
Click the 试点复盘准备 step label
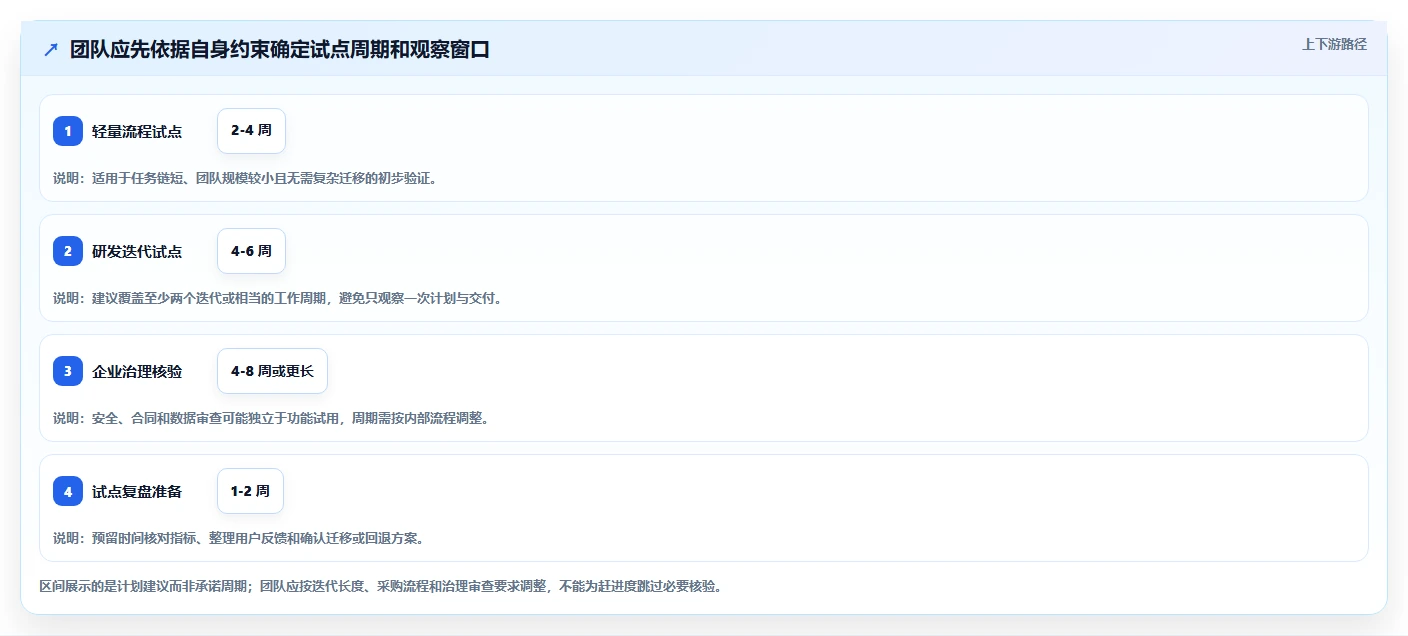pyautogui.click(x=137, y=491)
